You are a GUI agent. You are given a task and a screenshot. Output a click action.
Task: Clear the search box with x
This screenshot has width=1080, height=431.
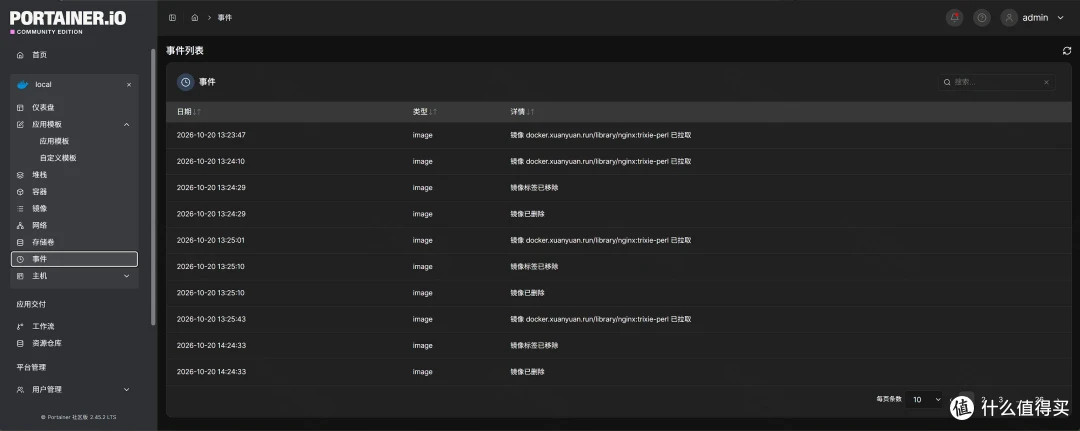pos(1046,83)
